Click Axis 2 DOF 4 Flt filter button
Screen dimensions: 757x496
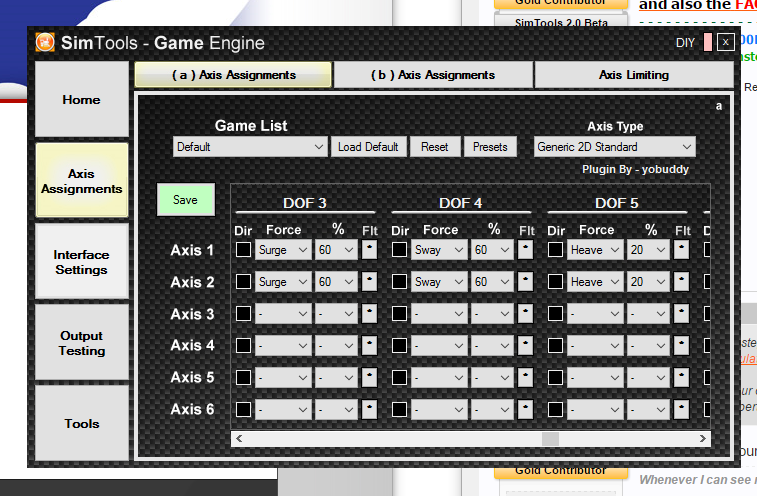coord(525,282)
